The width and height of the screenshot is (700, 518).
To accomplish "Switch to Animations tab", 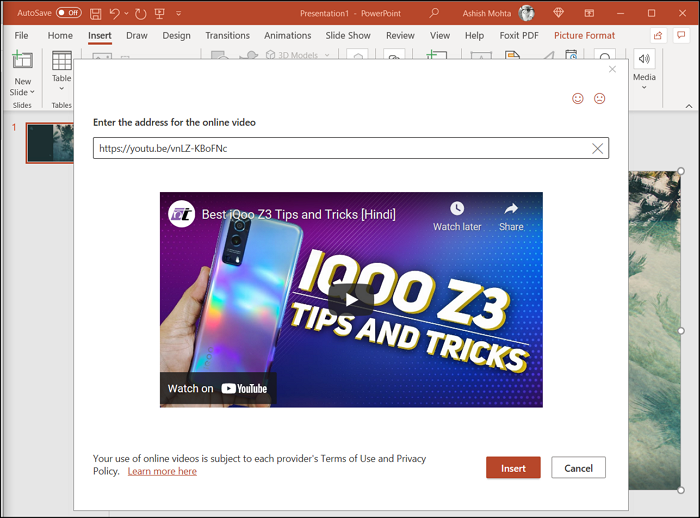I will (288, 35).
